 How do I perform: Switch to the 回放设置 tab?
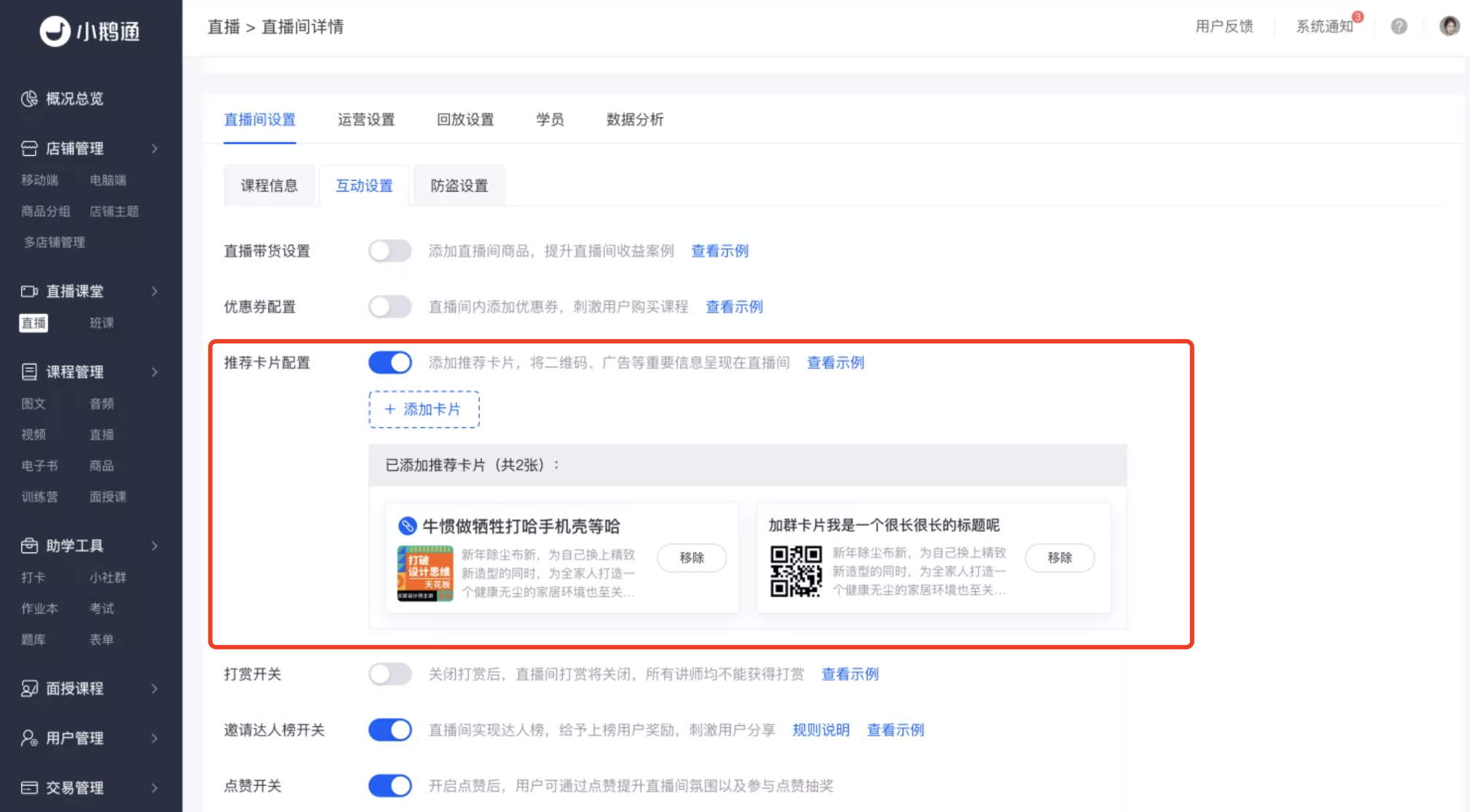[x=465, y=120]
